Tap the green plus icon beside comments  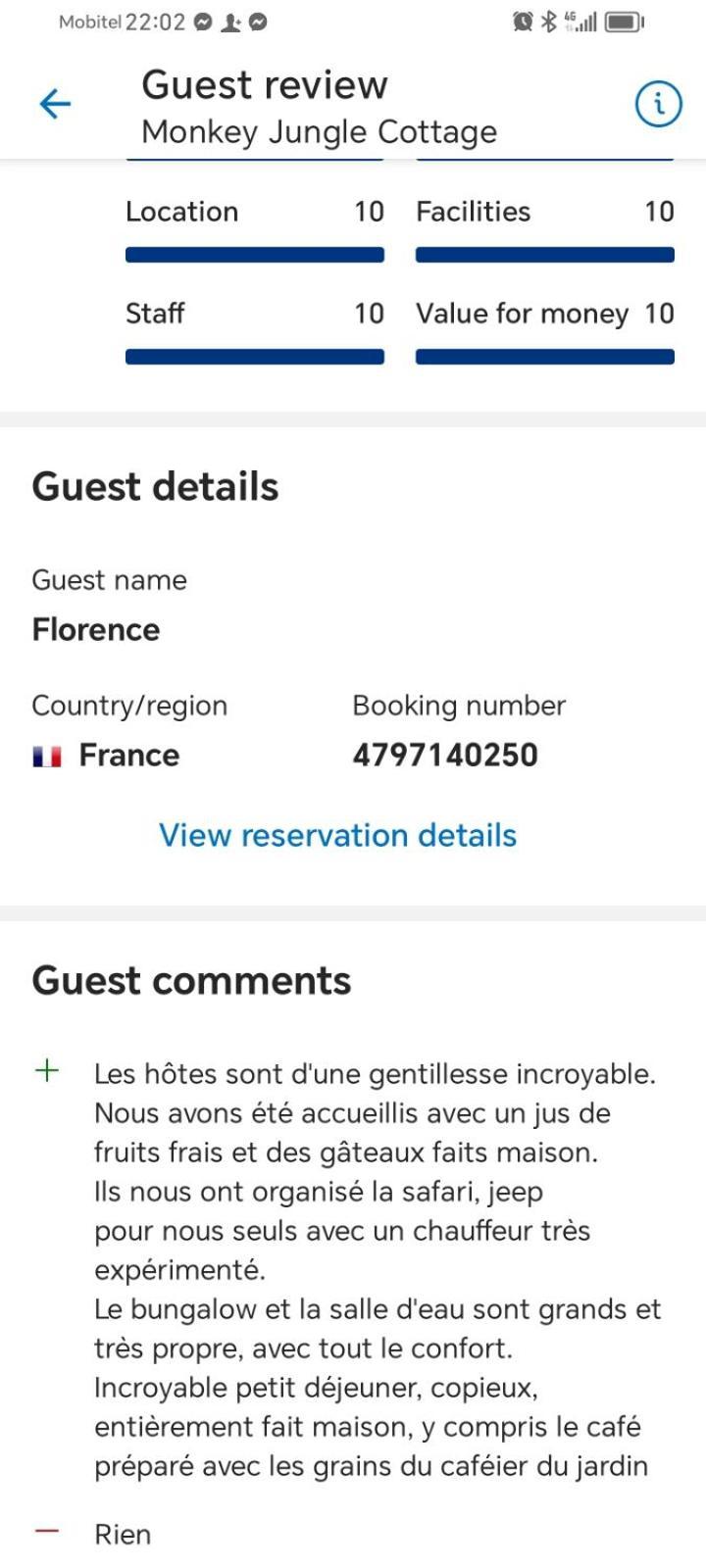coord(47,1070)
